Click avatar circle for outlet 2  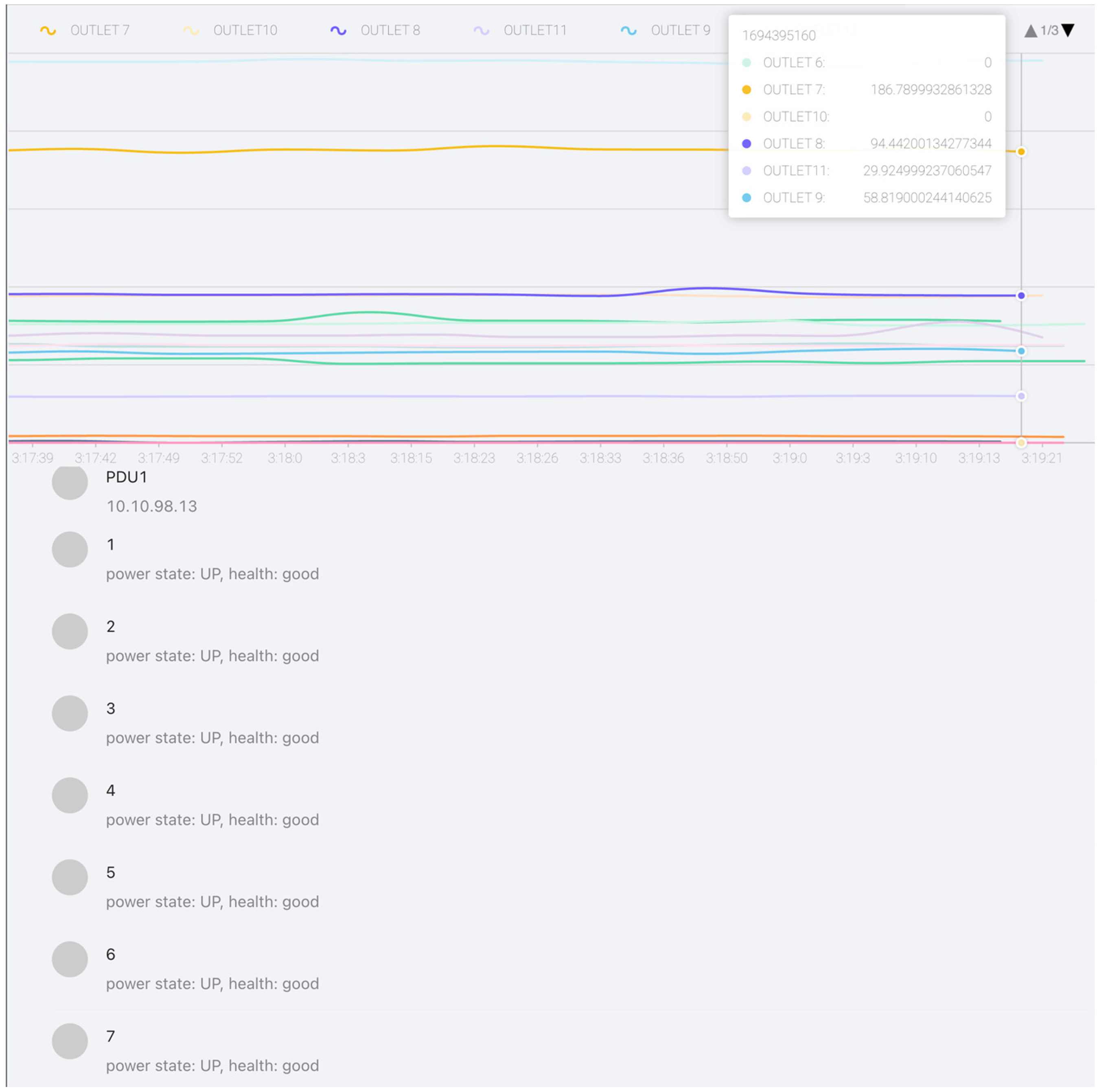point(70,631)
